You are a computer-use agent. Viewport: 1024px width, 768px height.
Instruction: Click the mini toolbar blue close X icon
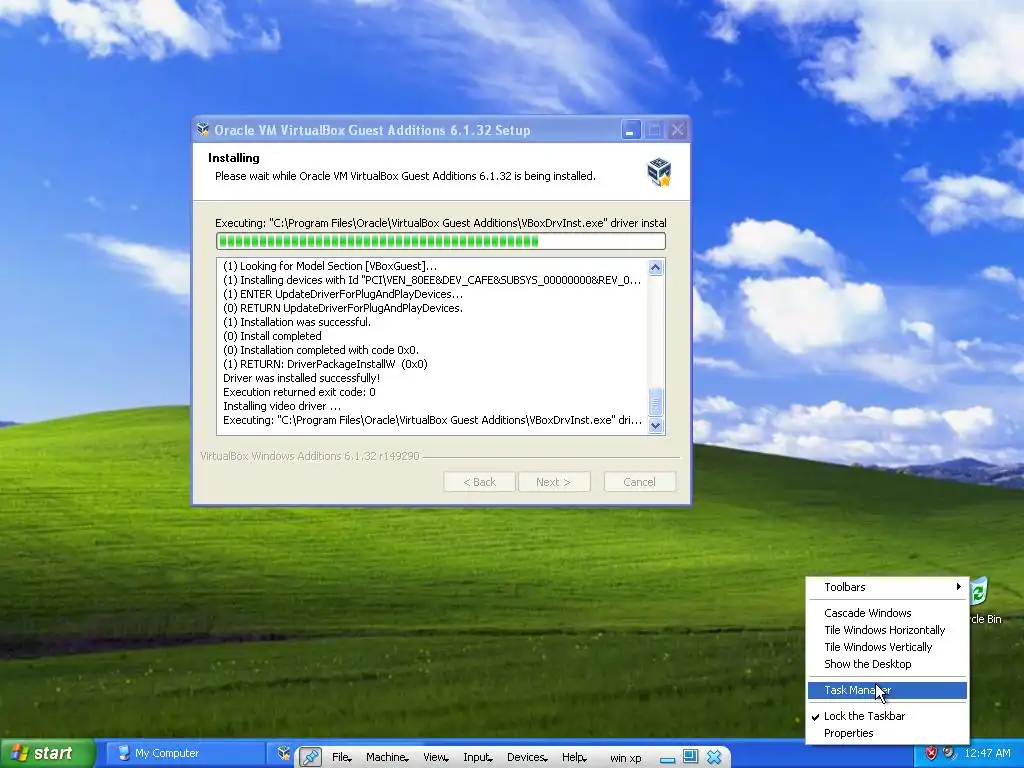point(714,757)
